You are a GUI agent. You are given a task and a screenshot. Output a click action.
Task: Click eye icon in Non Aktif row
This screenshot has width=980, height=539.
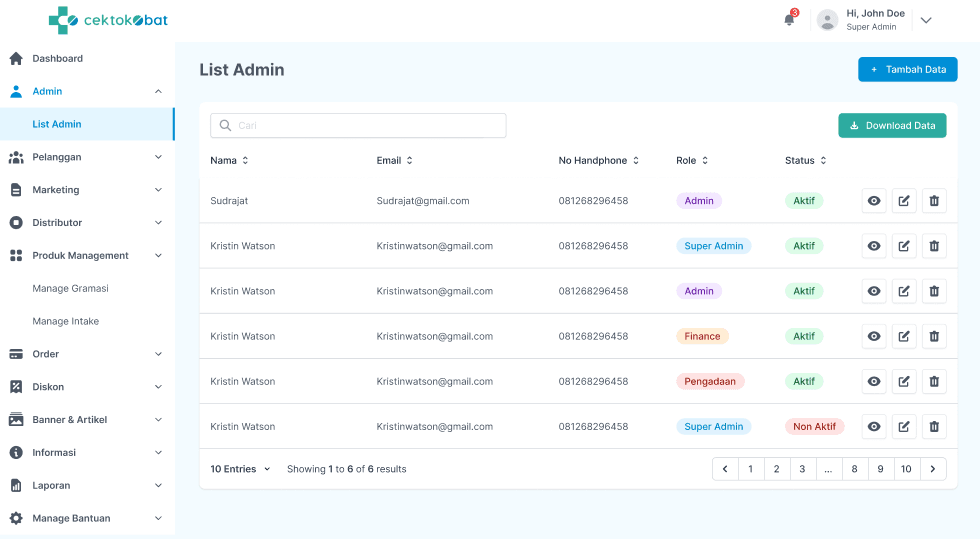coord(874,427)
